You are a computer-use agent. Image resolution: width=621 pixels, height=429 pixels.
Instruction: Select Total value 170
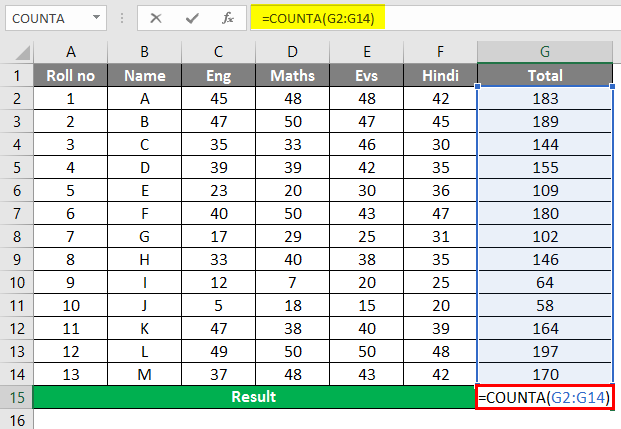point(545,374)
